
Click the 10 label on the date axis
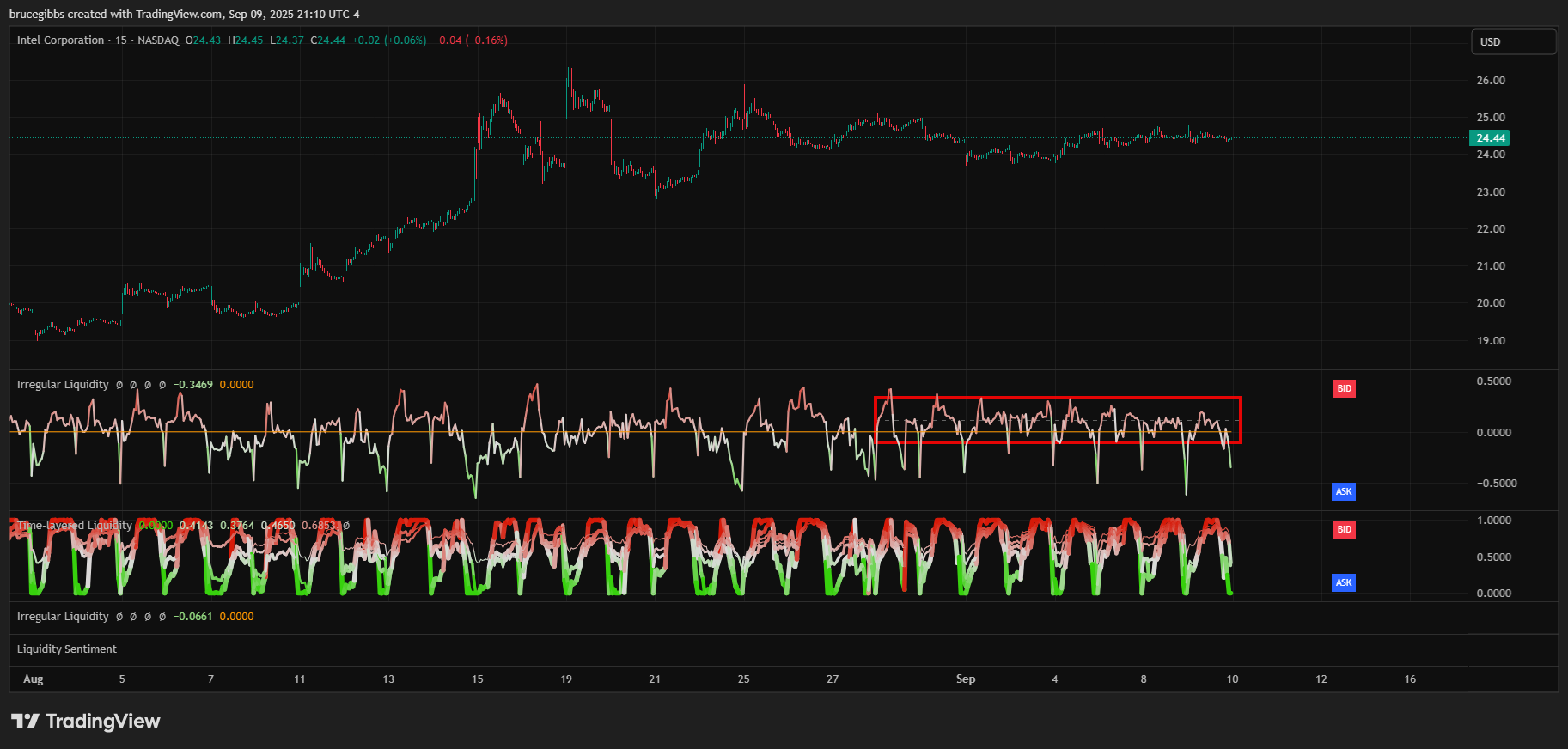coord(1232,679)
